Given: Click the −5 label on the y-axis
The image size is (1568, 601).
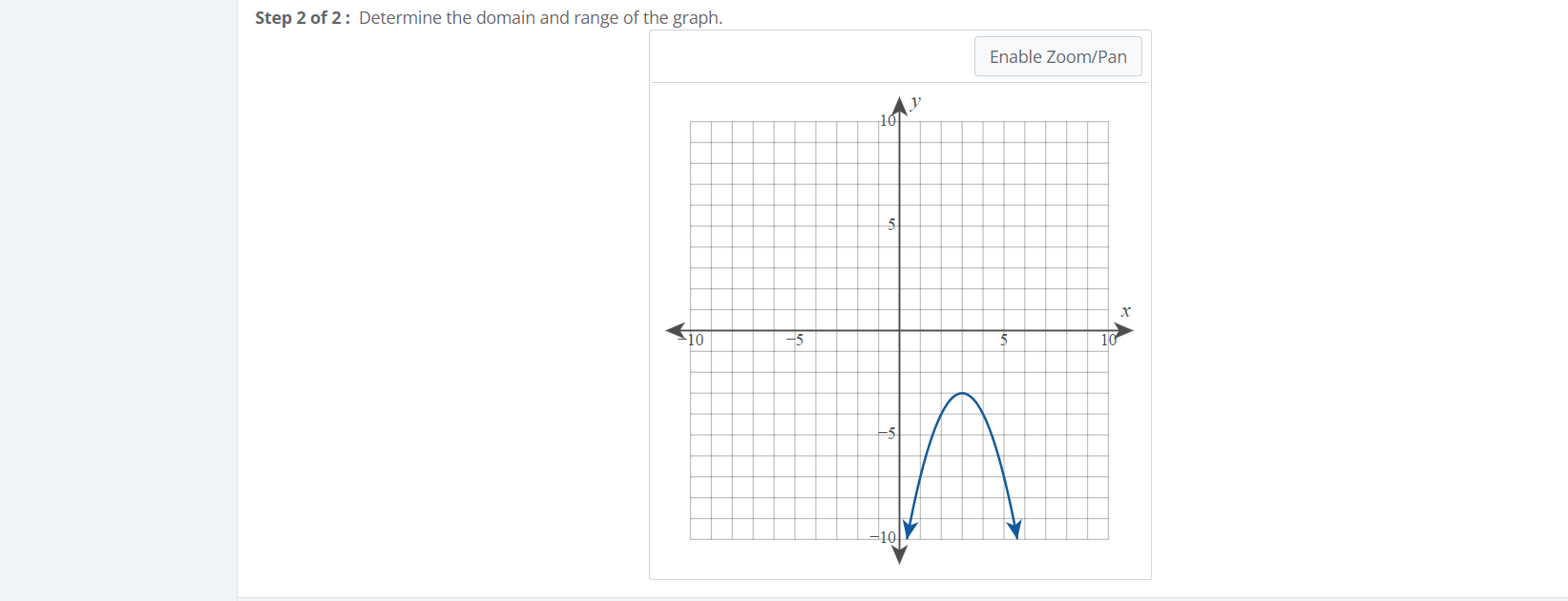Looking at the screenshot, I should [x=888, y=433].
